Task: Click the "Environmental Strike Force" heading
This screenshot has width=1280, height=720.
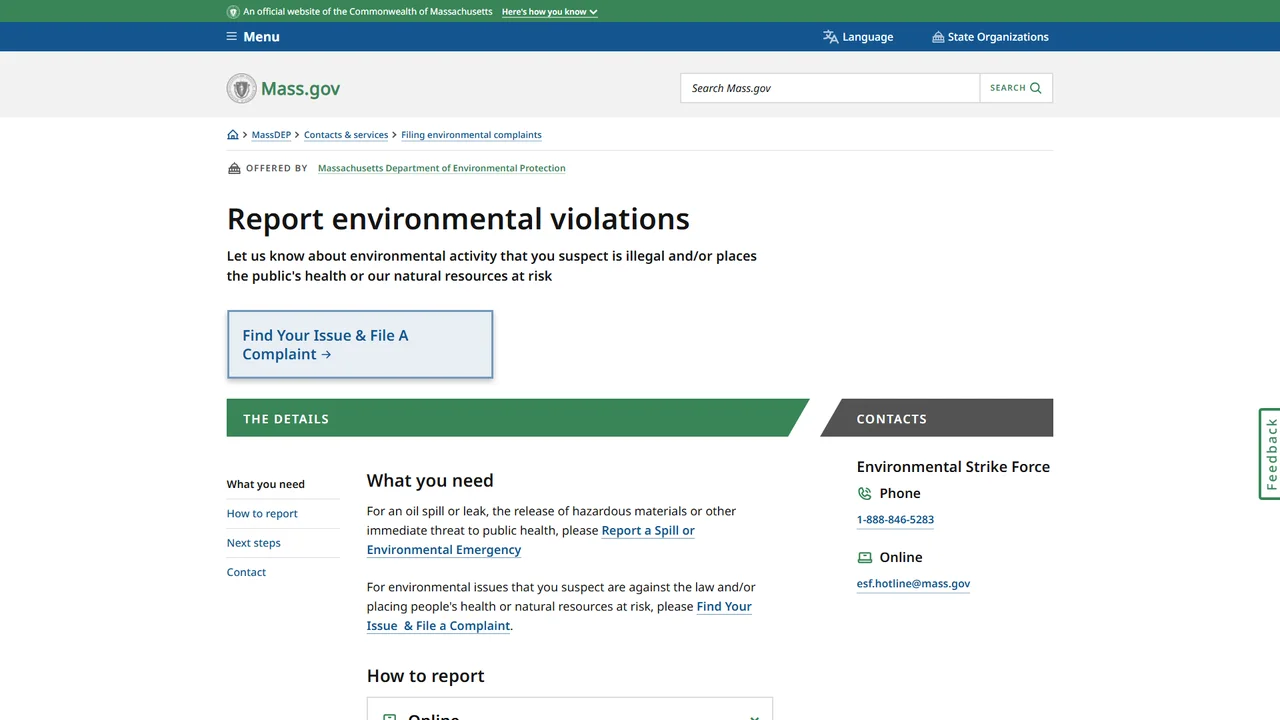Action: pyautogui.click(x=953, y=467)
